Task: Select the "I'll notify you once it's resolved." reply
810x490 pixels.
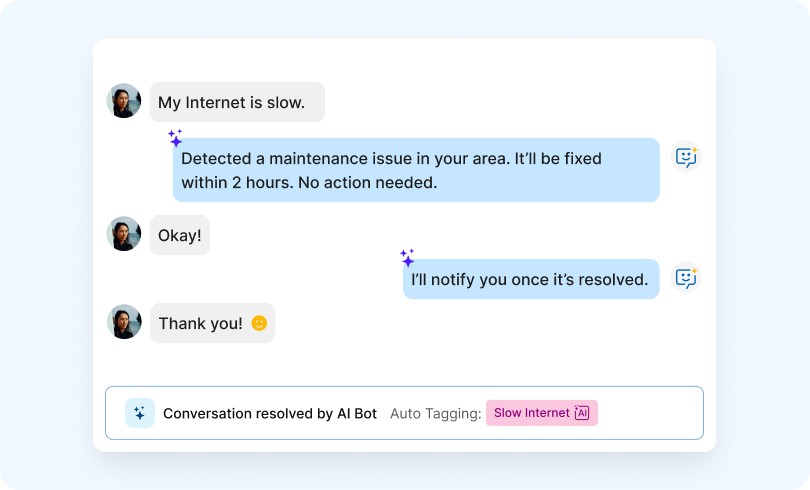Action: [530, 279]
